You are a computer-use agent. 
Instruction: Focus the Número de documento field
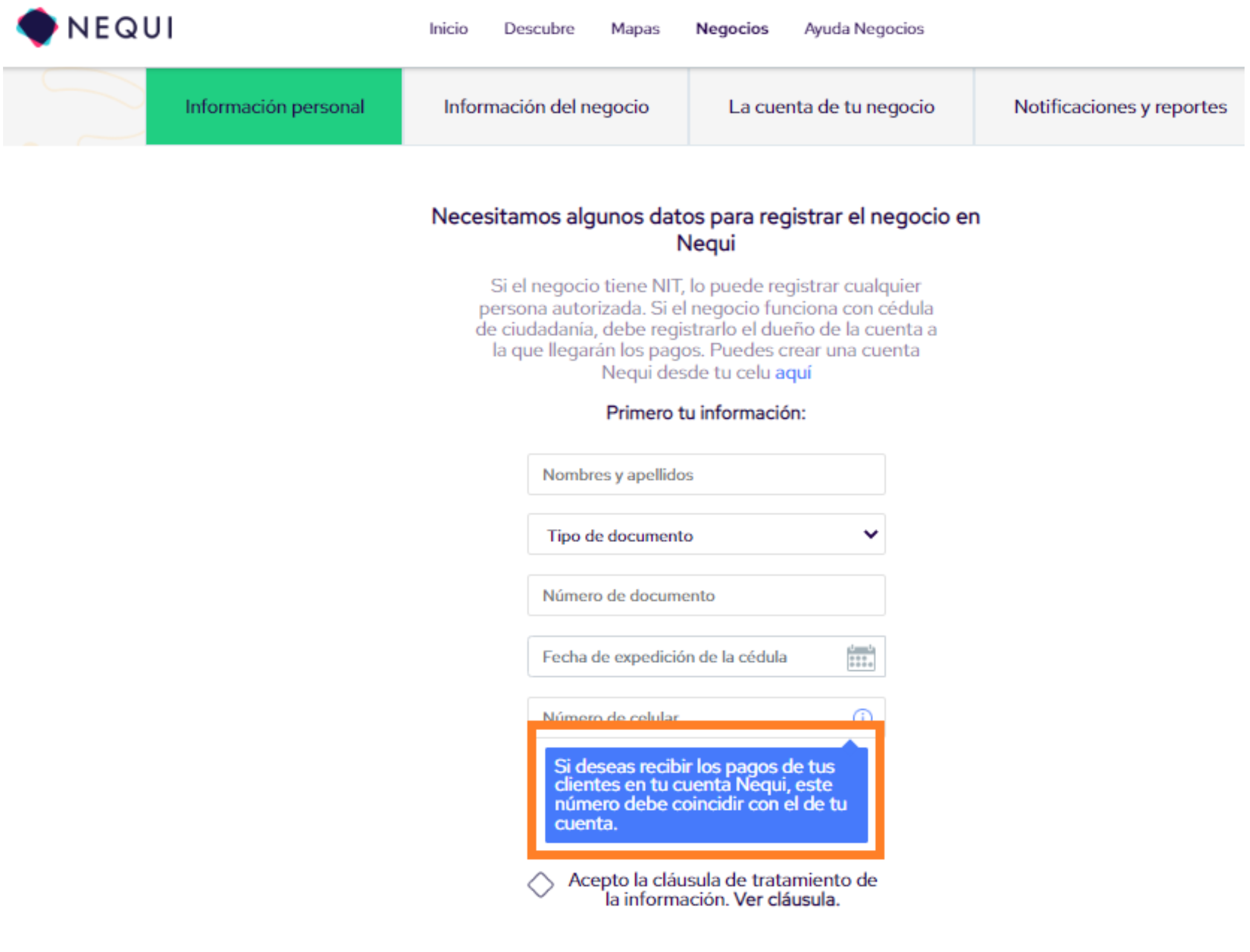tap(706, 595)
